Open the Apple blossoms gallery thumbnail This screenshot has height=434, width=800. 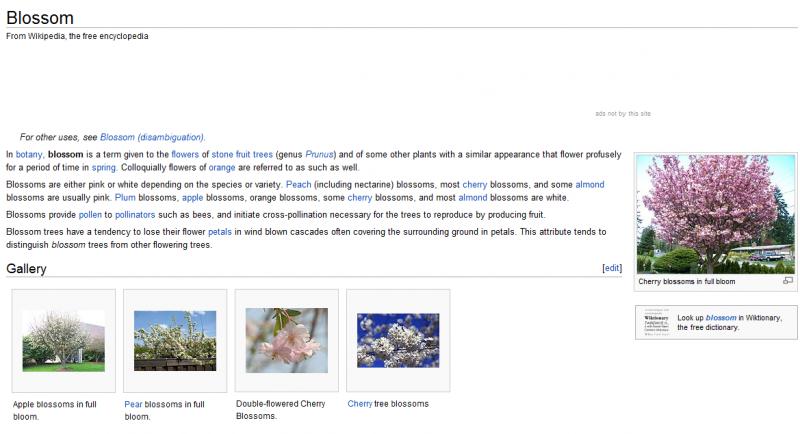point(63,340)
